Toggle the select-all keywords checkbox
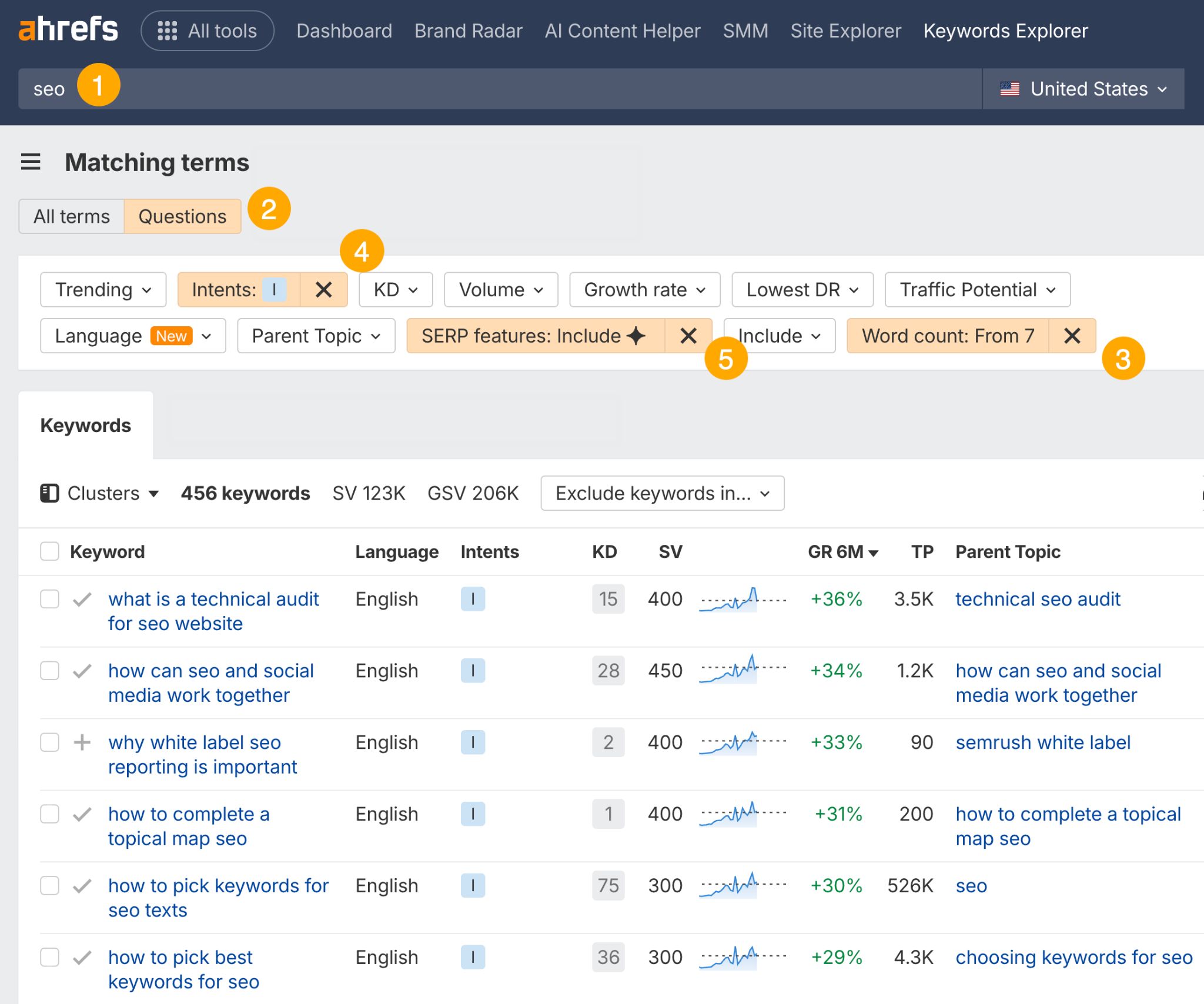 click(x=49, y=551)
